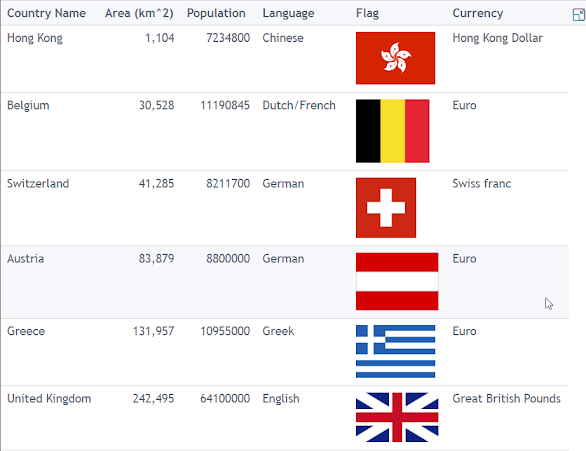Click the Hong Kong flag image

395,58
